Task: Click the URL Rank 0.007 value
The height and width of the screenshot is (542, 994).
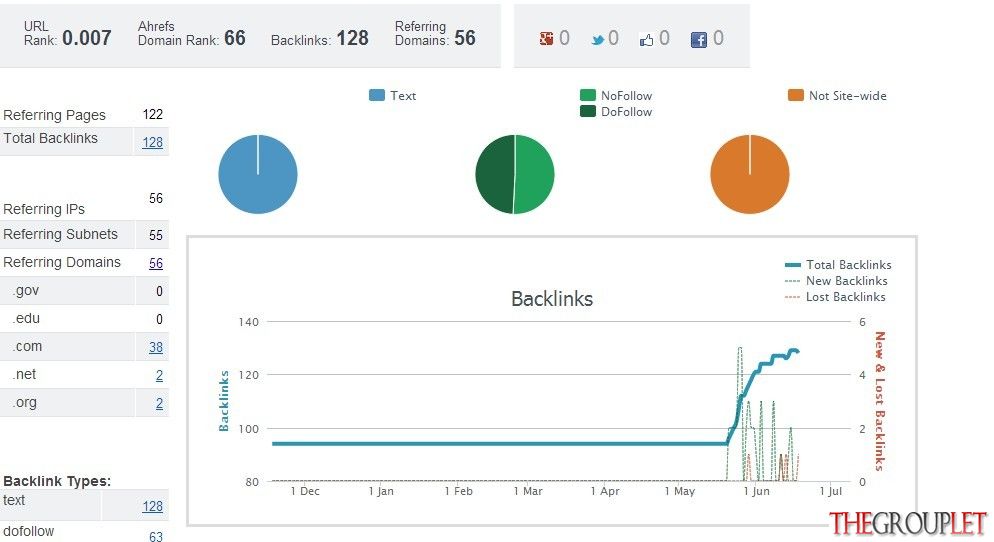Action: point(87,38)
